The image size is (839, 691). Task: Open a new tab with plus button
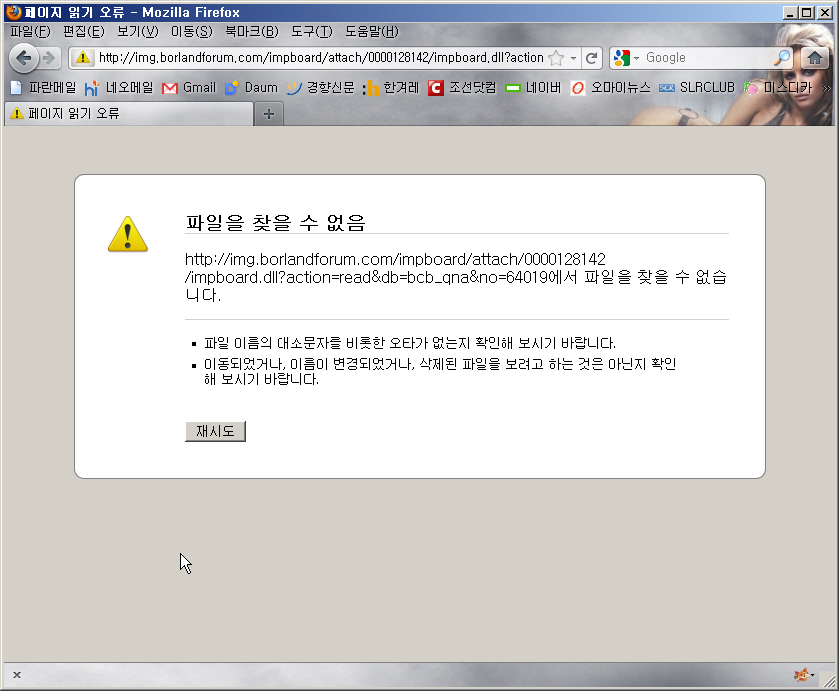[268, 114]
